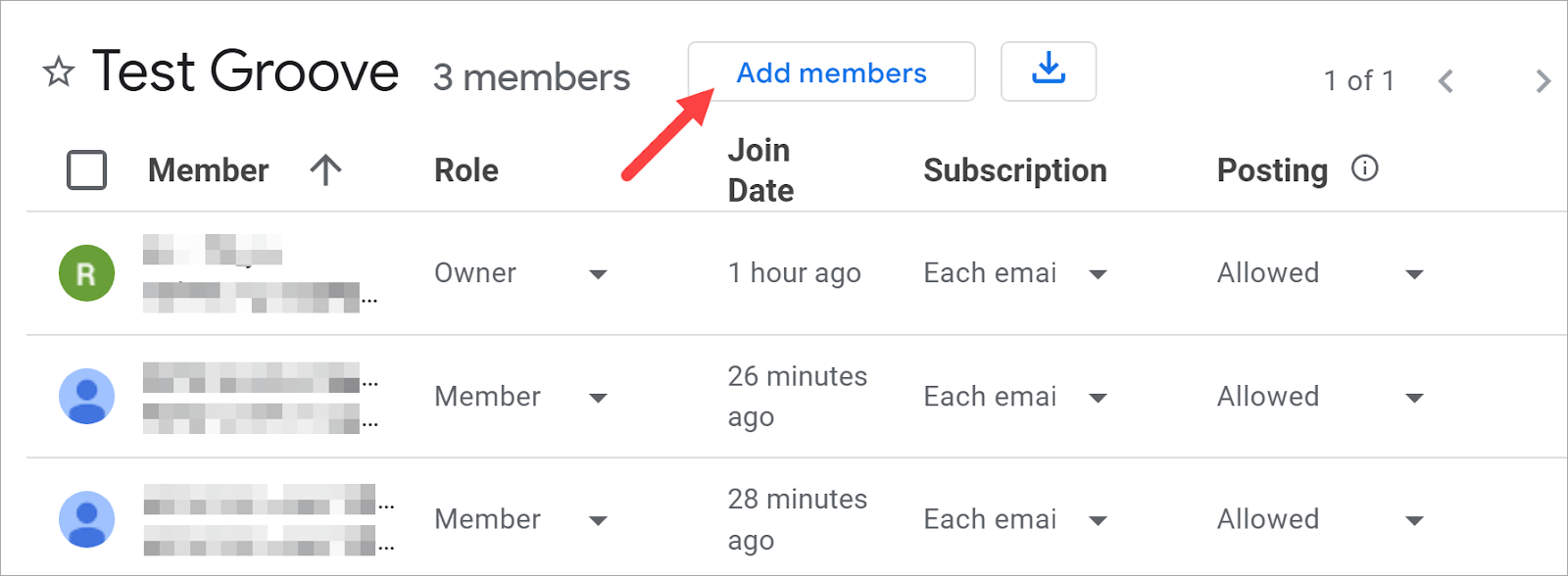1568x576 pixels.
Task: Open posting Allowed dropdown in owner row
Action: pyautogui.click(x=1414, y=274)
